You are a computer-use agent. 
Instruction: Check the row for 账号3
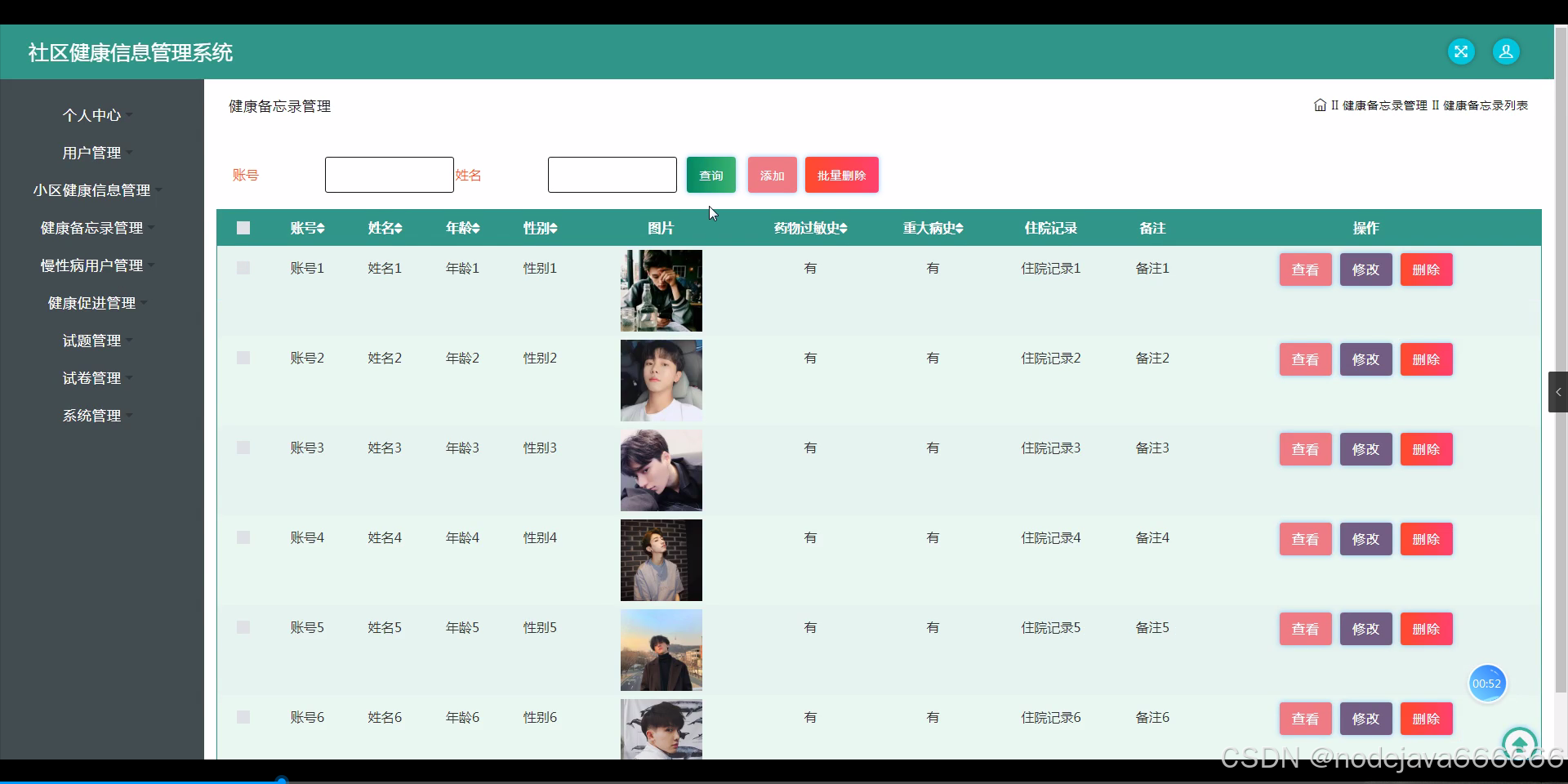[243, 448]
